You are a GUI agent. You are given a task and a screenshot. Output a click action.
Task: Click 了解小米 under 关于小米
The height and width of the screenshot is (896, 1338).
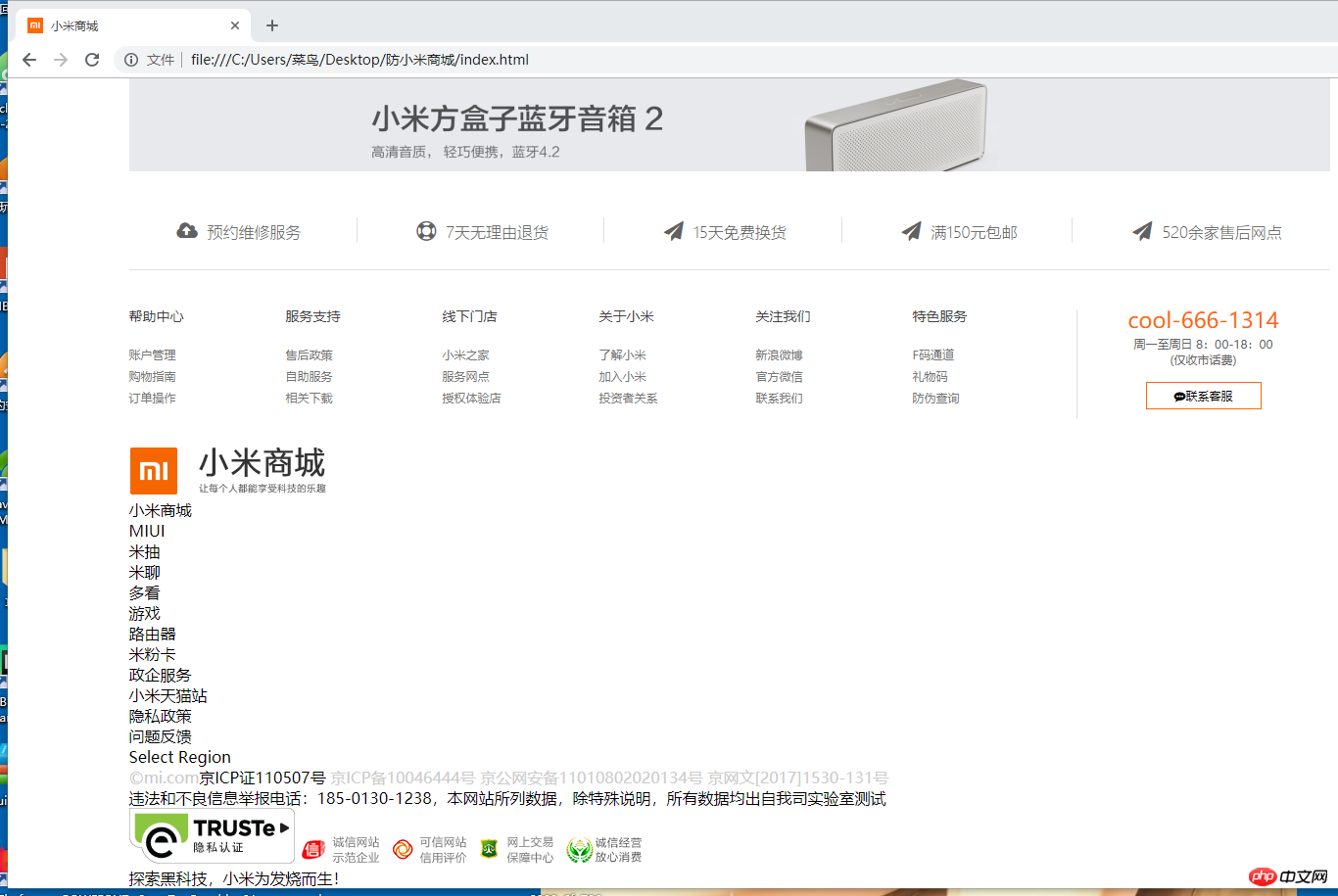pos(622,355)
